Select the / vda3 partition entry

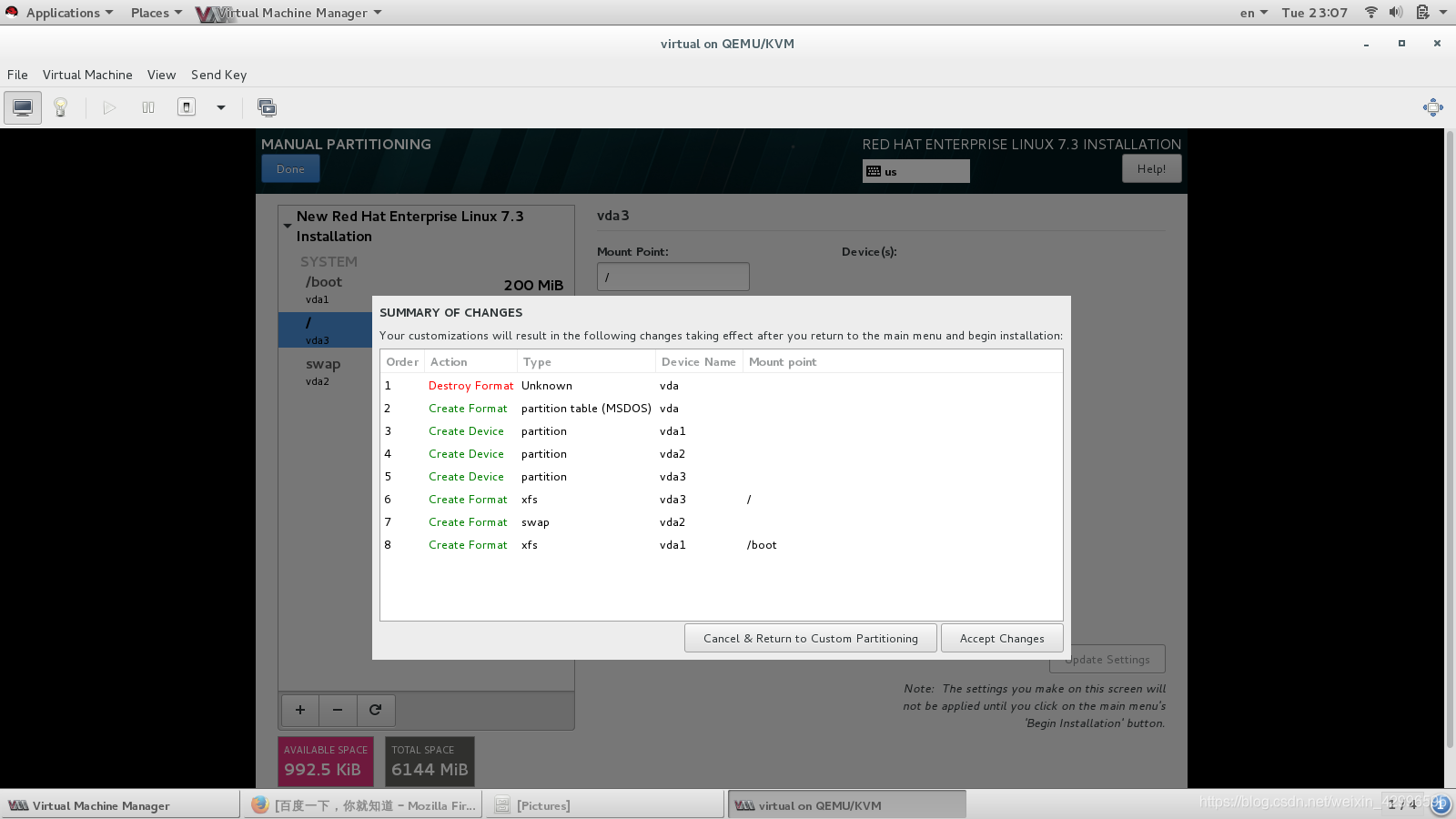(x=325, y=330)
